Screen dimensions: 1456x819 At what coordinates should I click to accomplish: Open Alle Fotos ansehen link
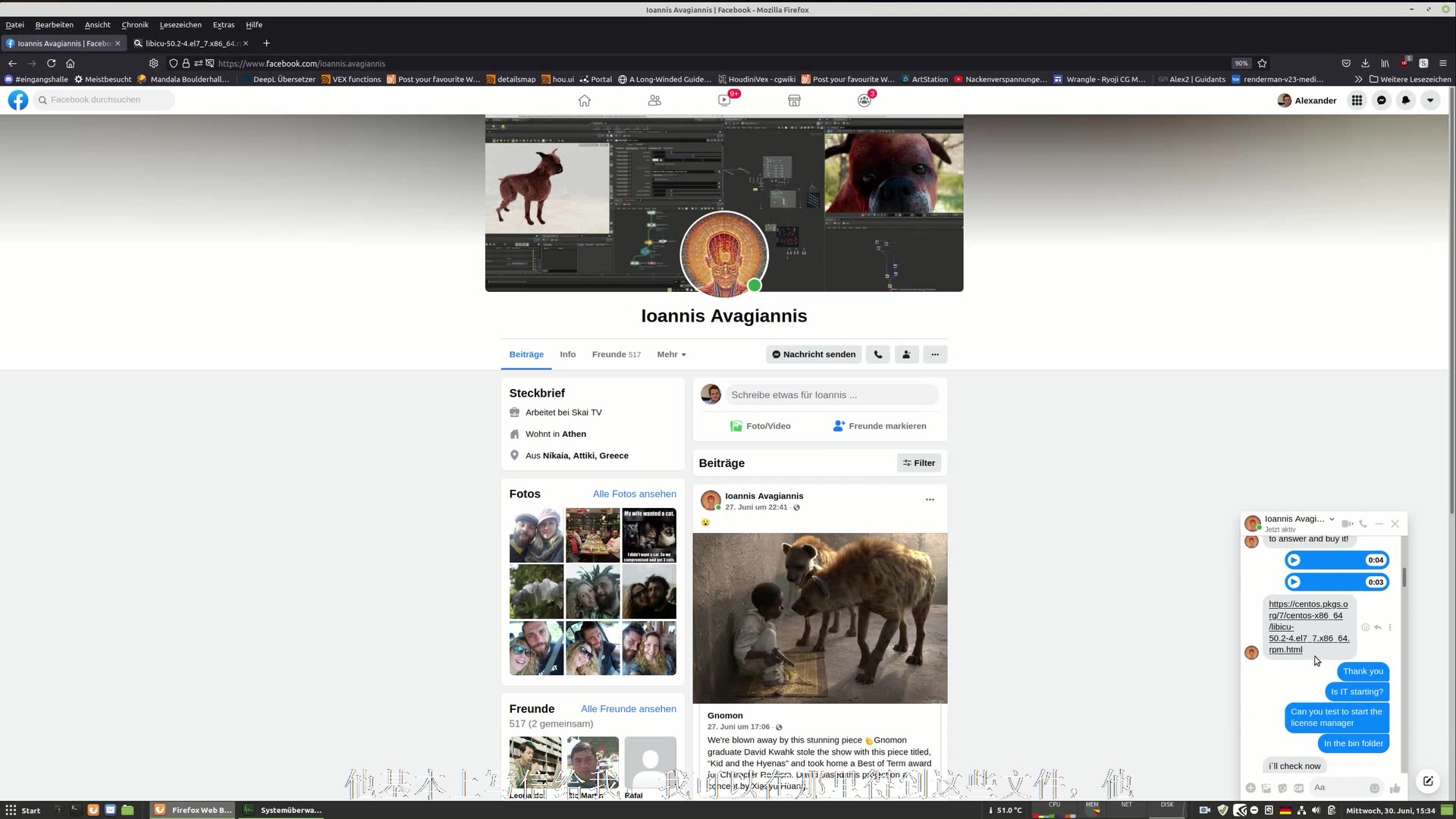(x=634, y=494)
